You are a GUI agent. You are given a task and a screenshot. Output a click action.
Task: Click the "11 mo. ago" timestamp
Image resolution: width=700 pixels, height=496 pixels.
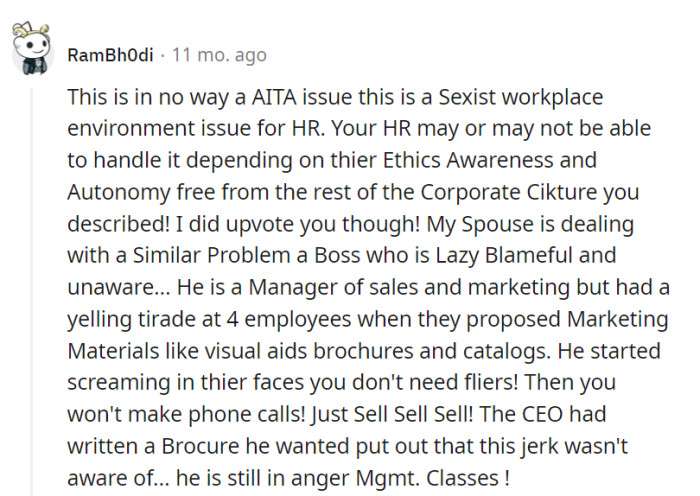point(219,54)
